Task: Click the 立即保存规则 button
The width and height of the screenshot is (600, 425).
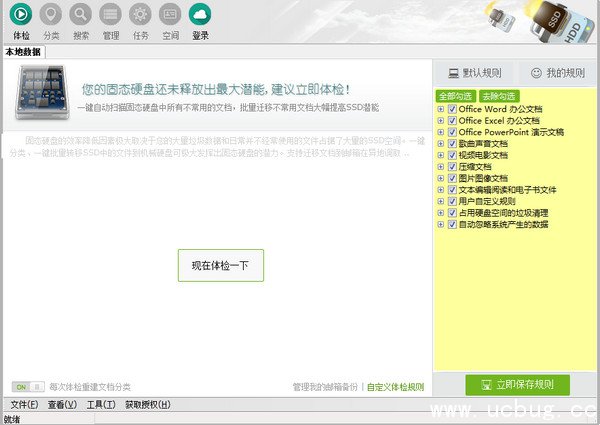Action: click(517, 384)
